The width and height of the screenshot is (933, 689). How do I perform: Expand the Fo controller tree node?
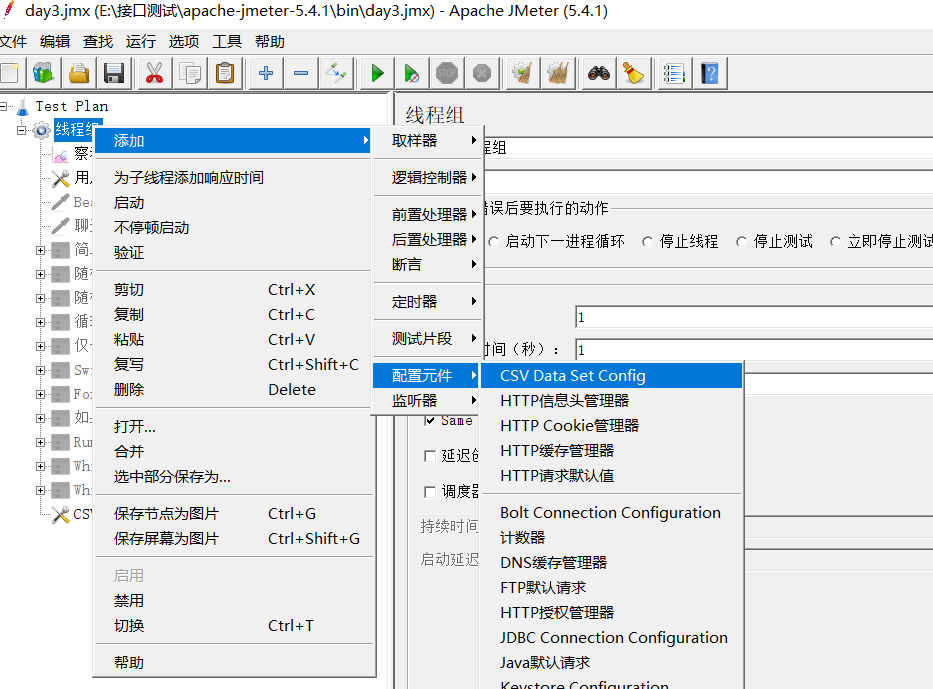pos(40,394)
